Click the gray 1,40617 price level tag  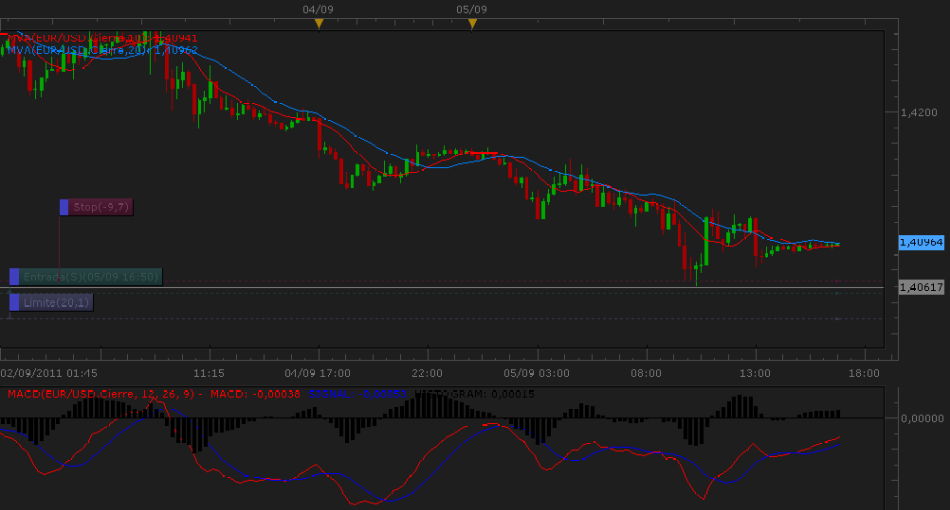(x=921, y=287)
